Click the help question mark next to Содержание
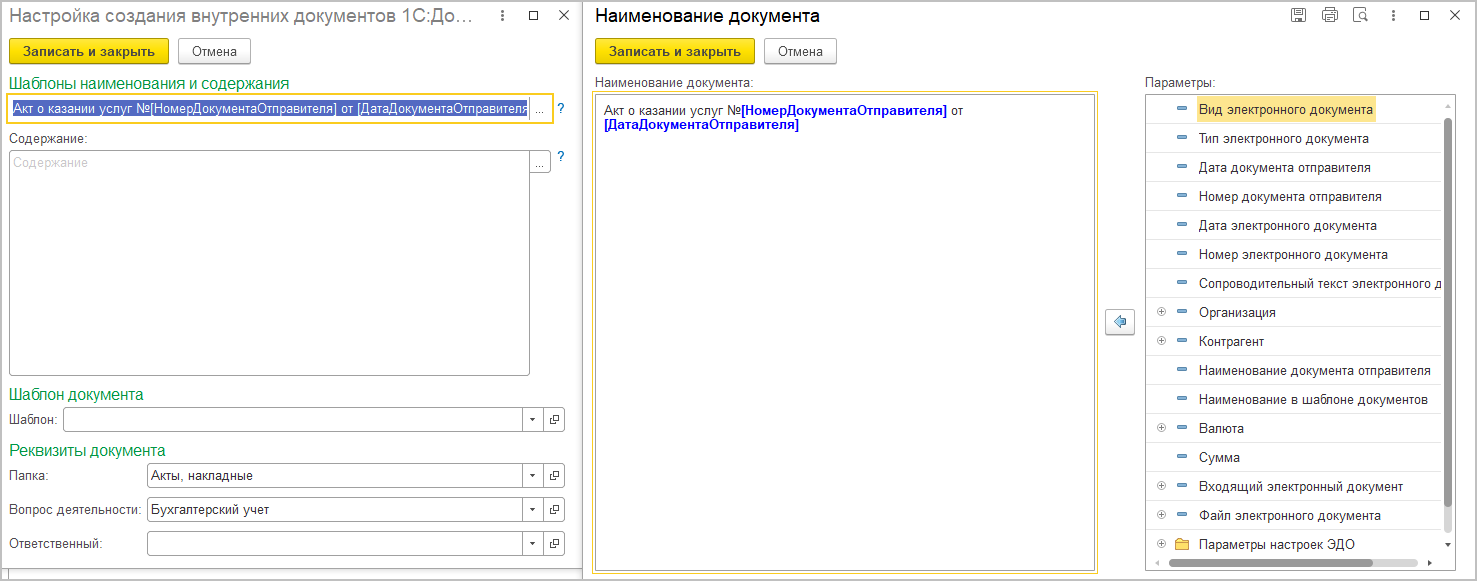The height and width of the screenshot is (581, 1477). [561, 157]
